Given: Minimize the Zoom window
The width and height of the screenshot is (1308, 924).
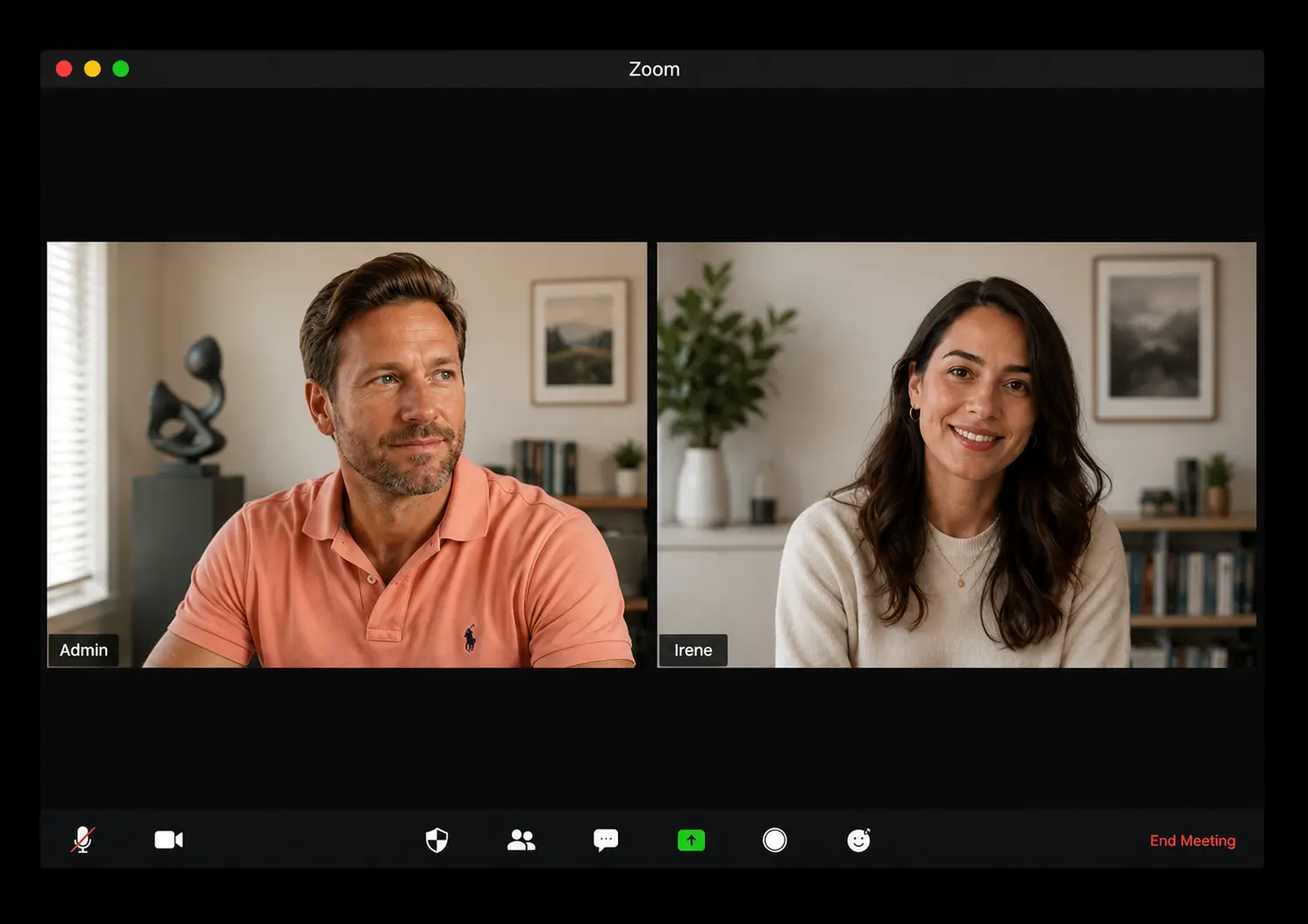Looking at the screenshot, I should tap(92, 68).
